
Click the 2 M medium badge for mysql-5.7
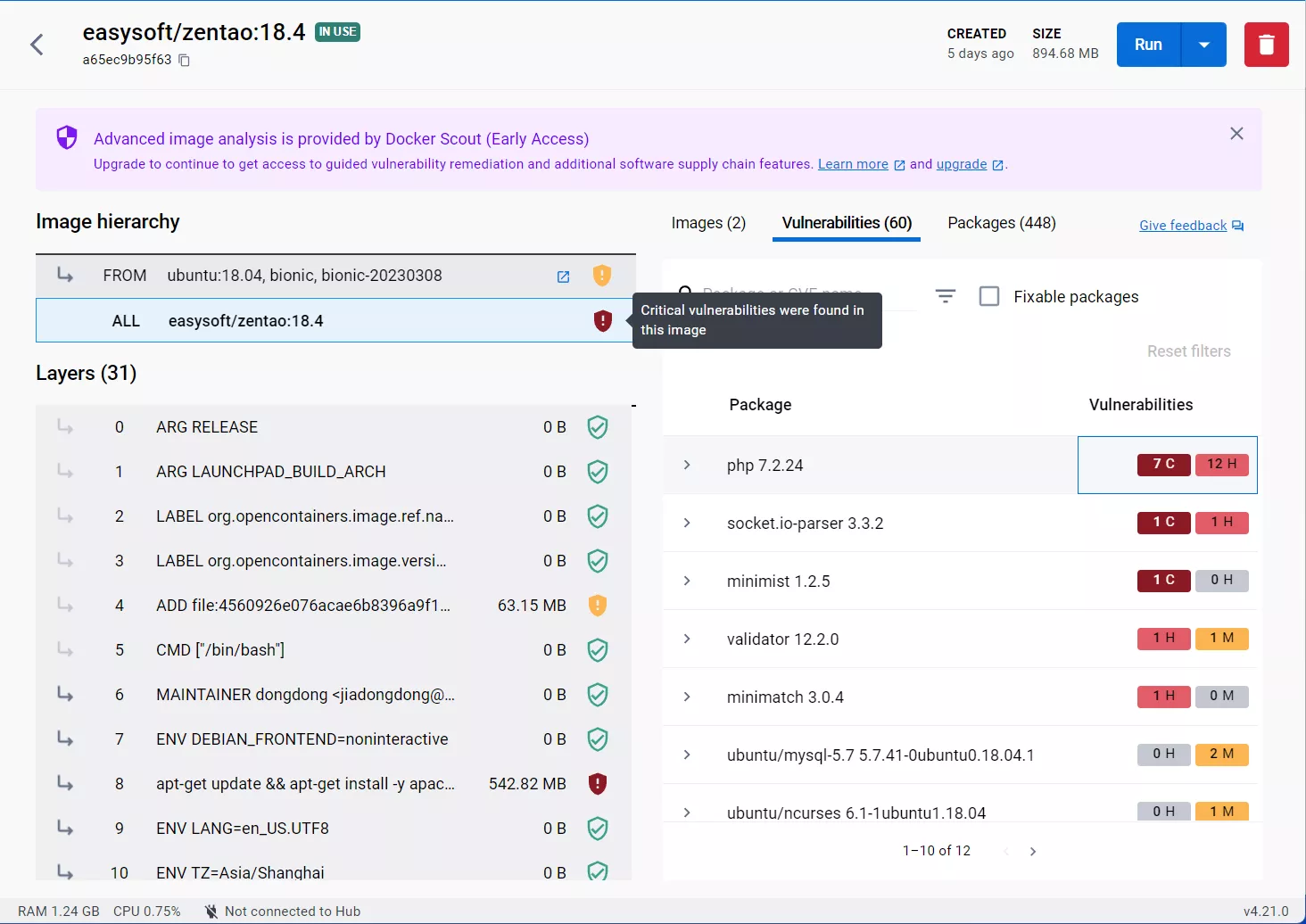point(1221,755)
